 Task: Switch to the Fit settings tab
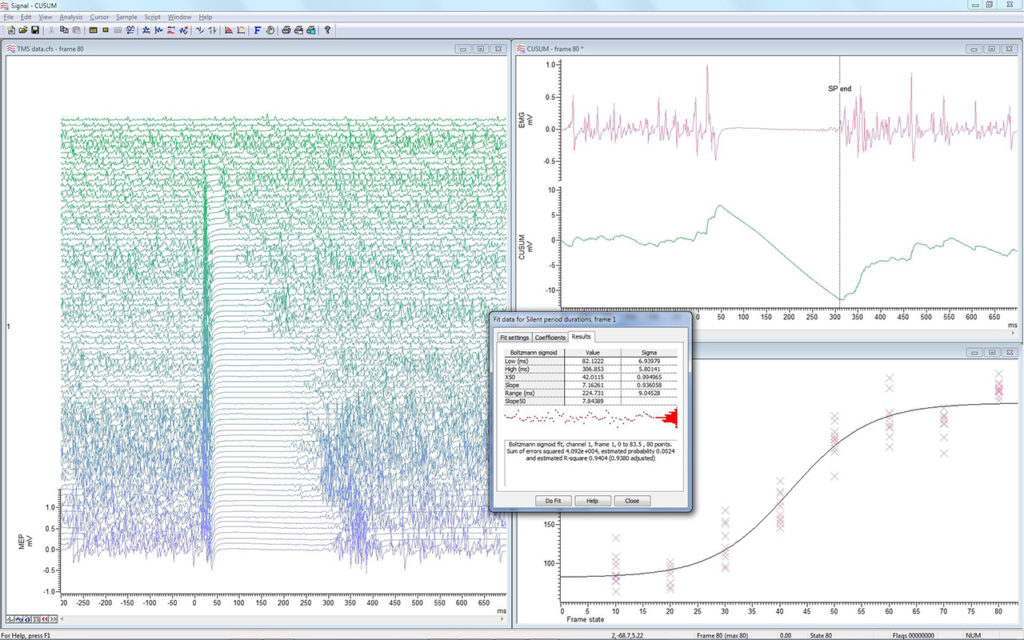click(514, 338)
